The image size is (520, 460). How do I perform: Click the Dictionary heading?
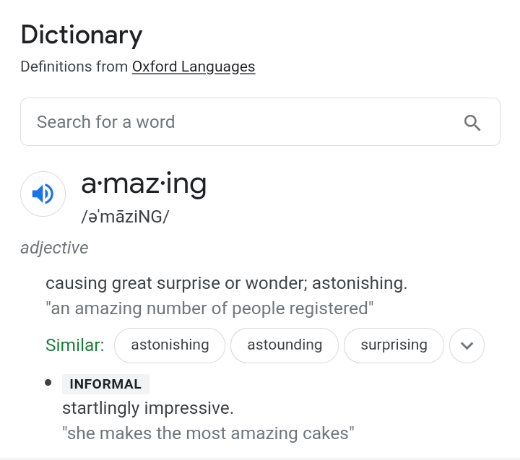(x=81, y=35)
